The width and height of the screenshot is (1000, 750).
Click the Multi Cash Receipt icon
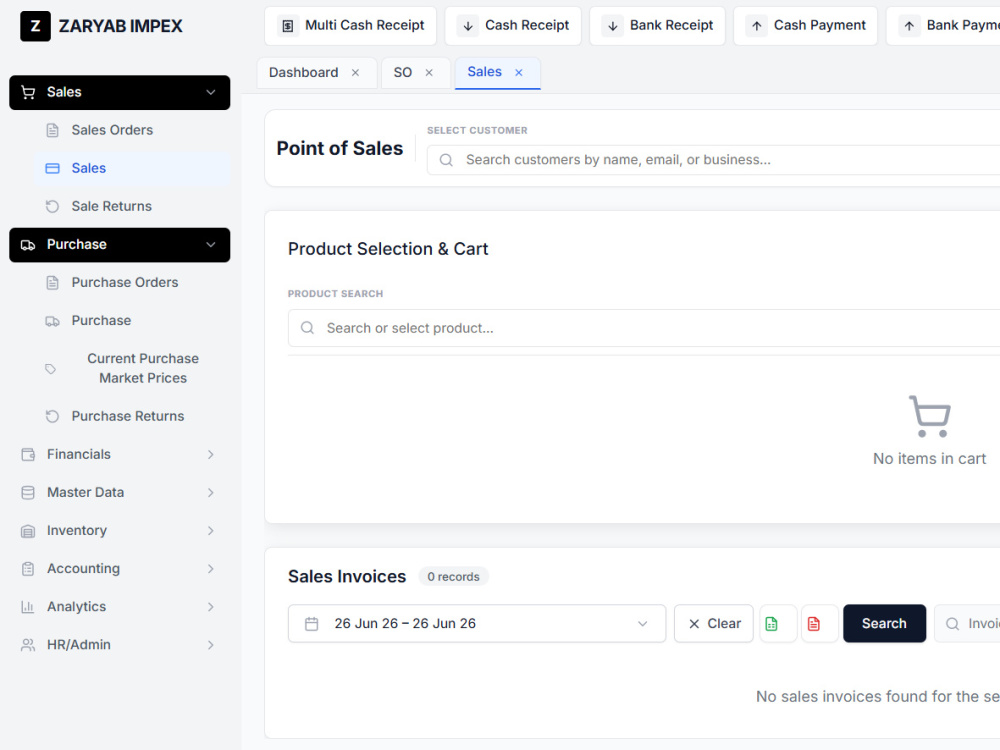(288, 26)
